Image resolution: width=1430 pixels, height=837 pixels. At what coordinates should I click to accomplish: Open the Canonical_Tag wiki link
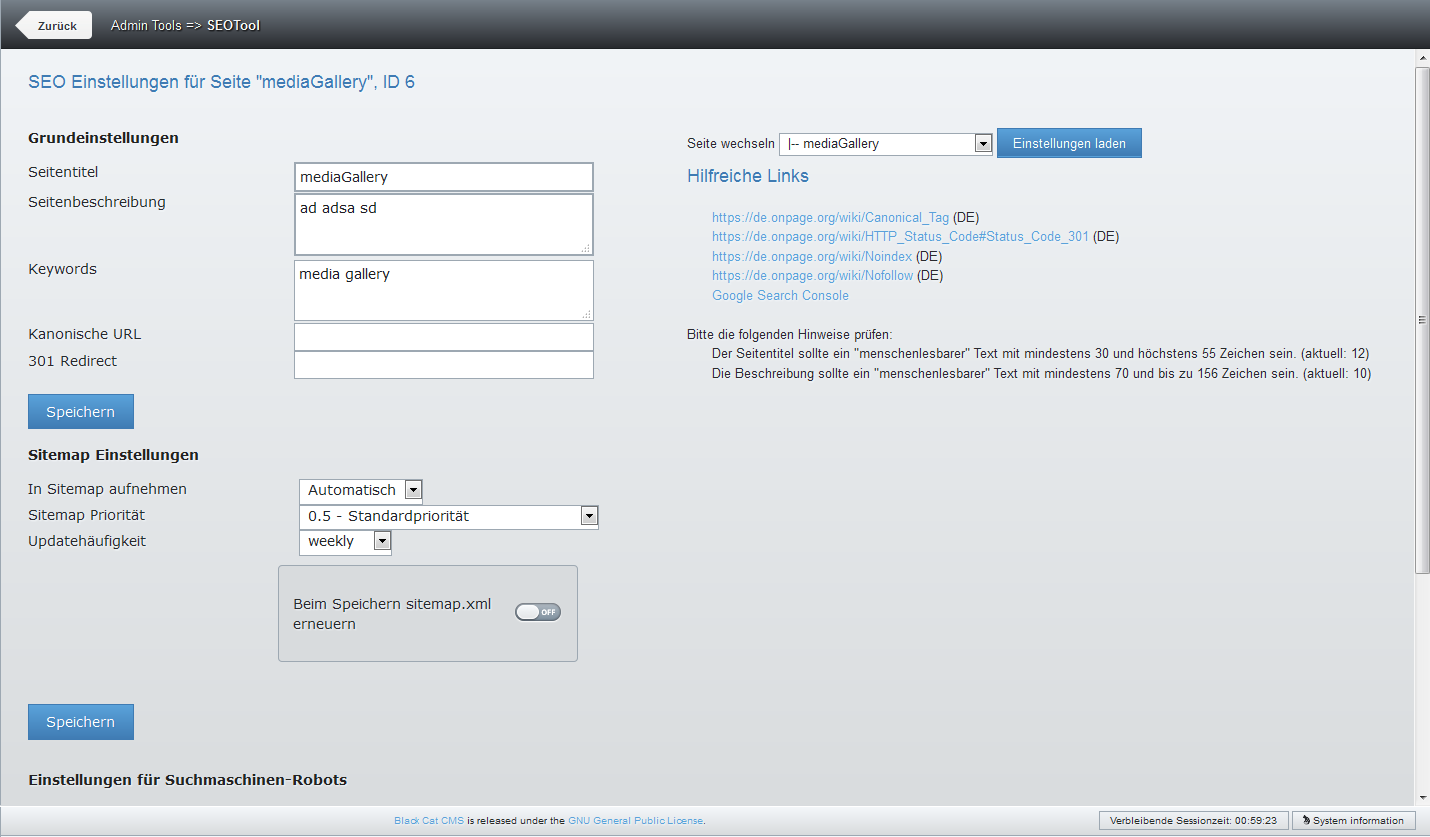coord(830,217)
